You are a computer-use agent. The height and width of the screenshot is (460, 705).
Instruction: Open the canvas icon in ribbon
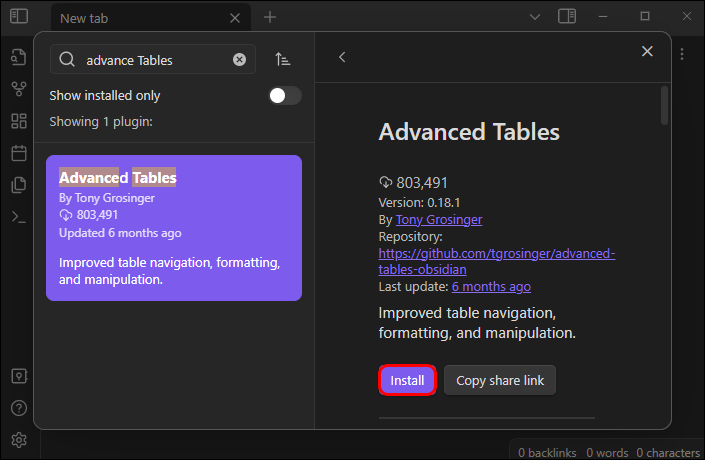click(x=18, y=121)
